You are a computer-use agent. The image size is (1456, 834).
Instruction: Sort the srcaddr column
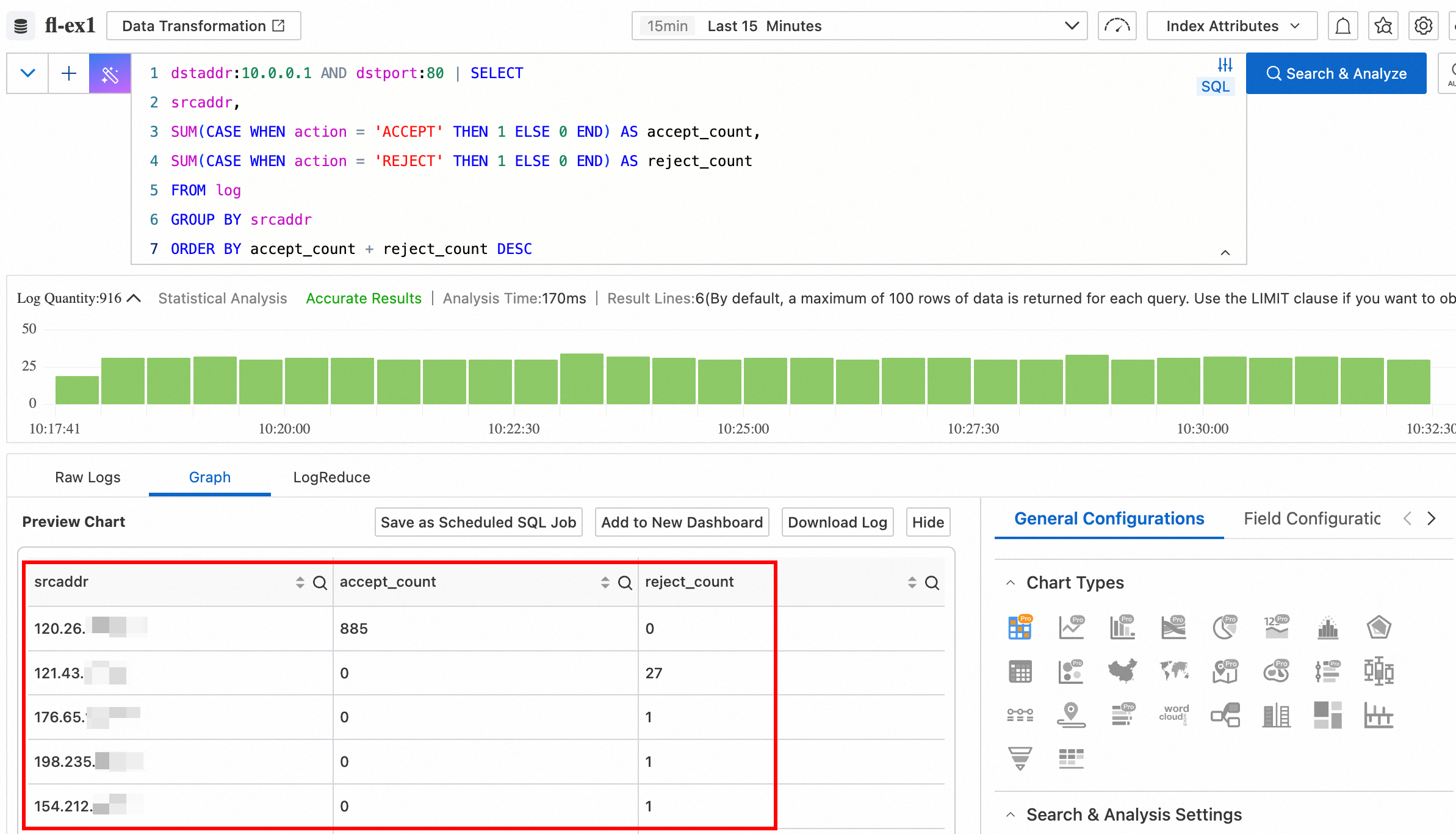coord(300,582)
